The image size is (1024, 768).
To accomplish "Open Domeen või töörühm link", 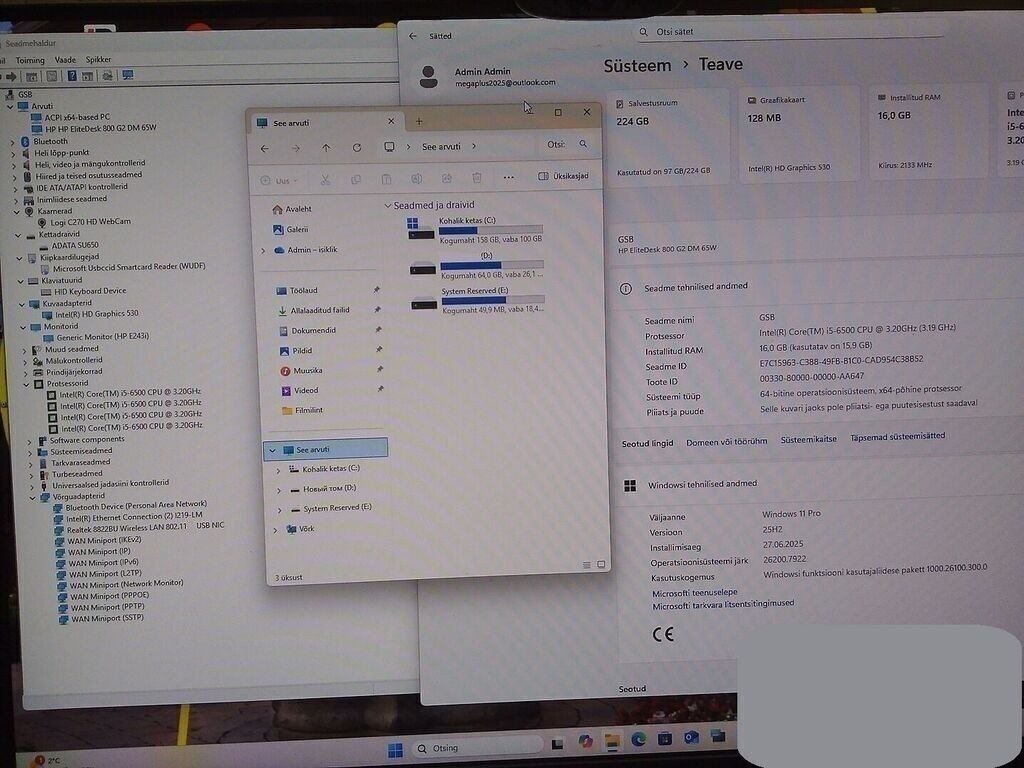I will pos(726,442).
